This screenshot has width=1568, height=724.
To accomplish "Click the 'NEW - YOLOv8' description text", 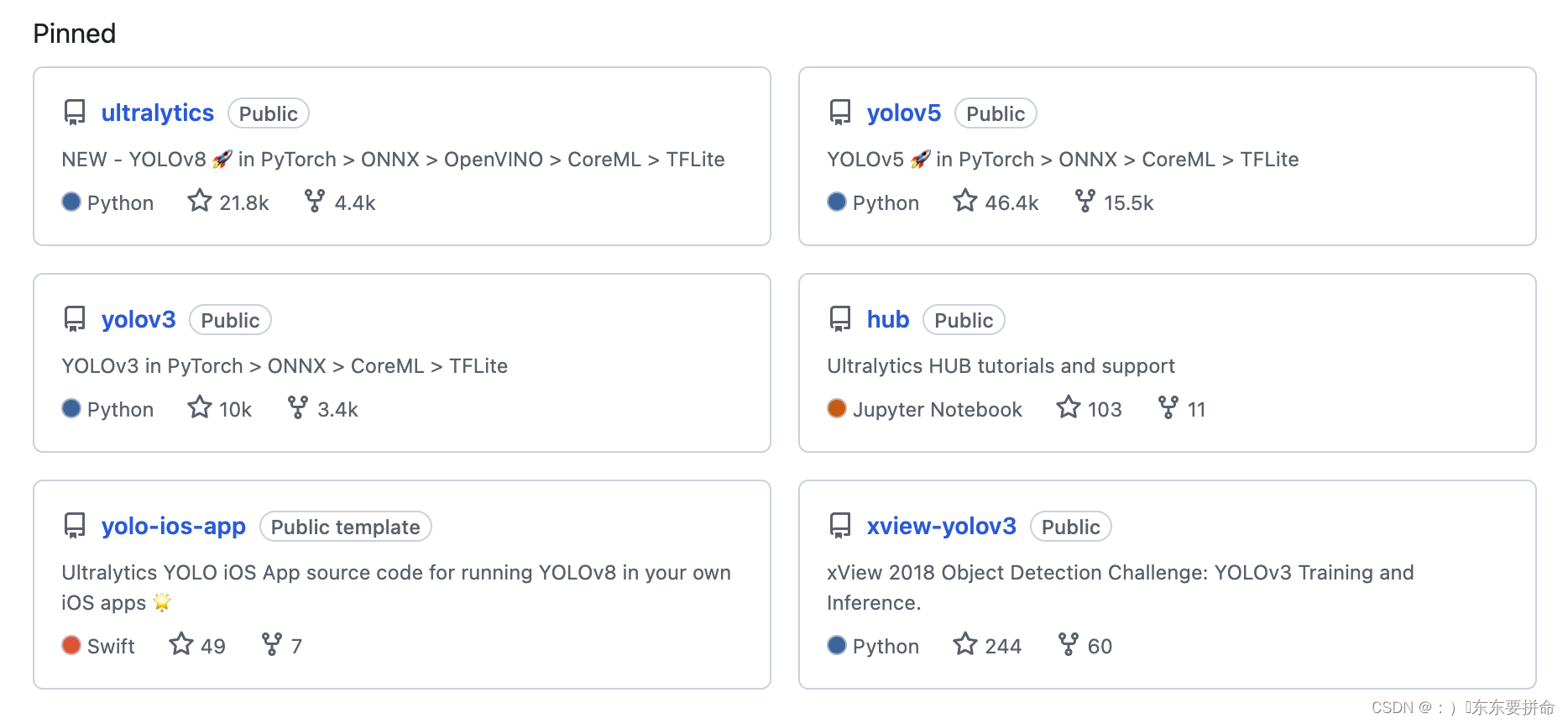I will point(393,160).
